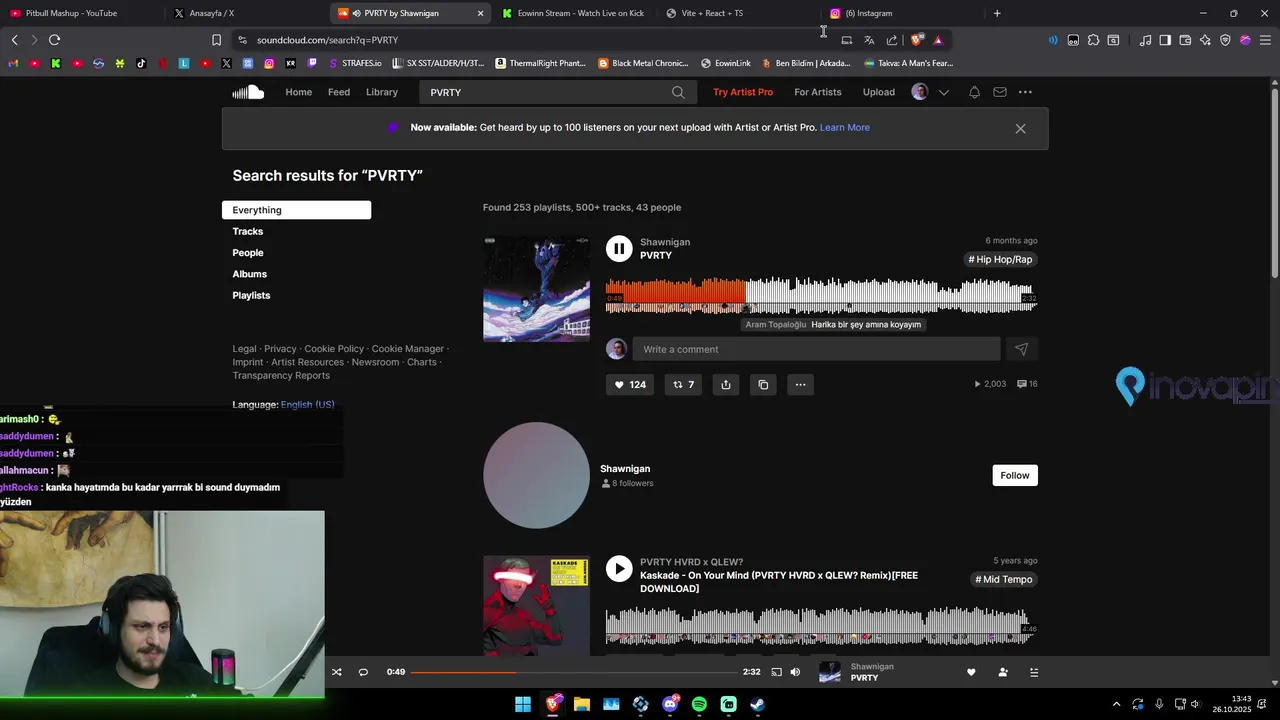1280x720 pixels.
Task: Follow the artist from the player bar
Action: [1003, 672]
